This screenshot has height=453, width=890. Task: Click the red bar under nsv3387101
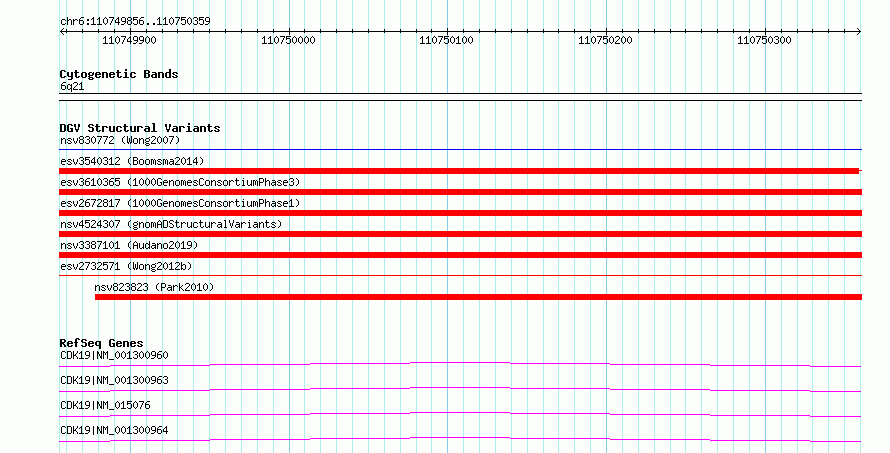click(460, 255)
